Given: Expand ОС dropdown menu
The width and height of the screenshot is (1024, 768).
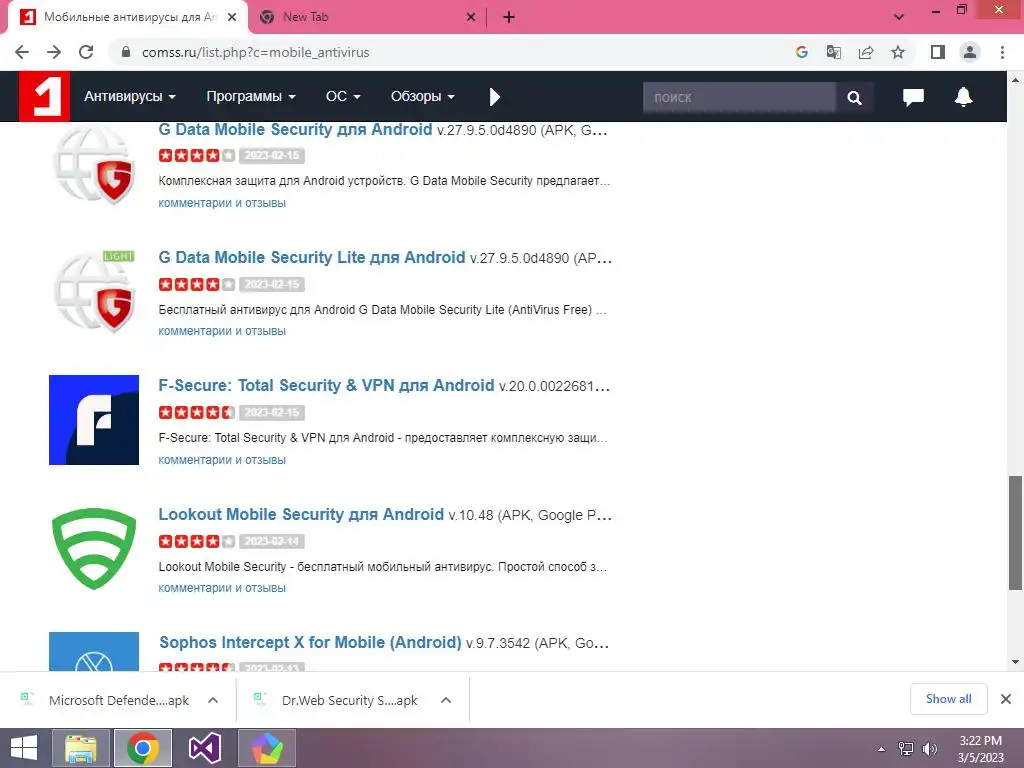Looking at the screenshot, I should 343,97.
